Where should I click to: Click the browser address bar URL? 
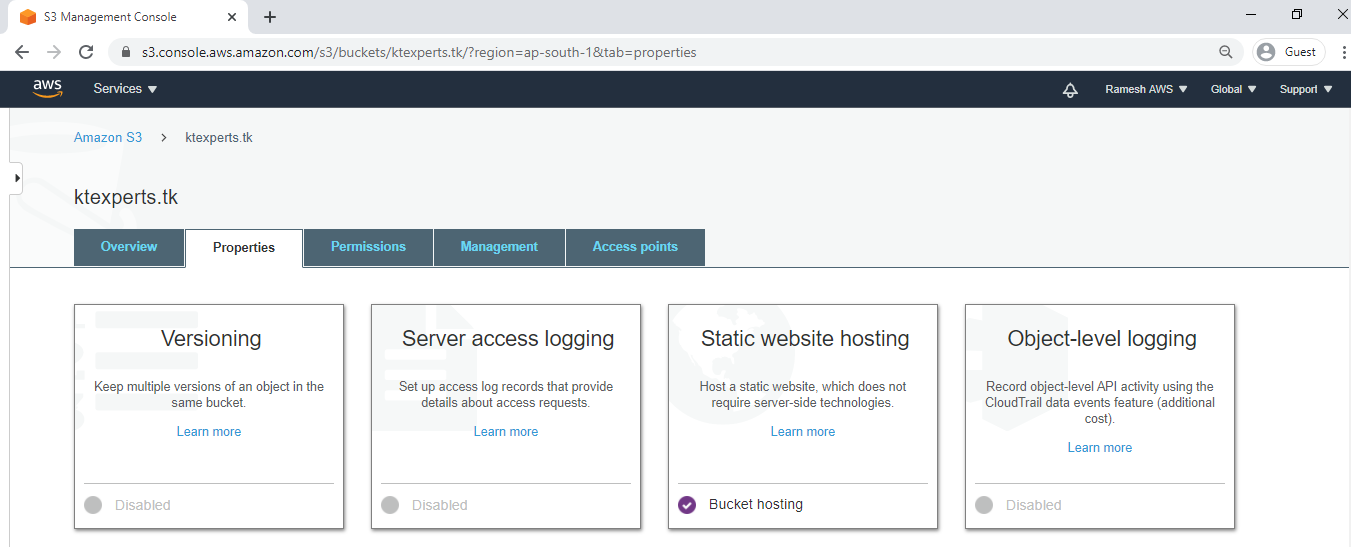(x=419, y=52)
